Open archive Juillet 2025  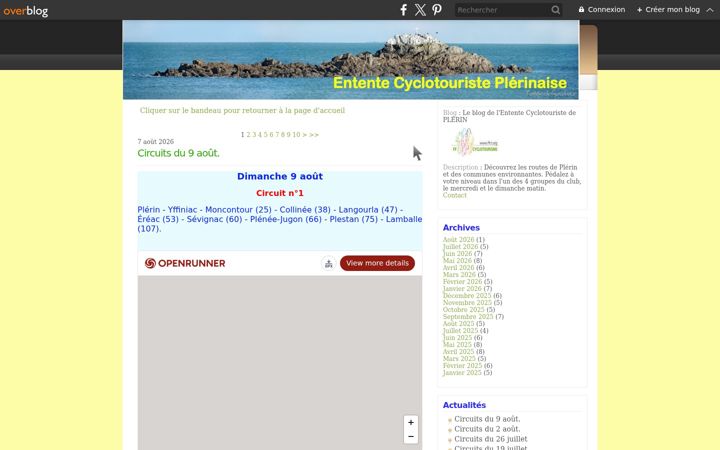[x=460, y=331]
